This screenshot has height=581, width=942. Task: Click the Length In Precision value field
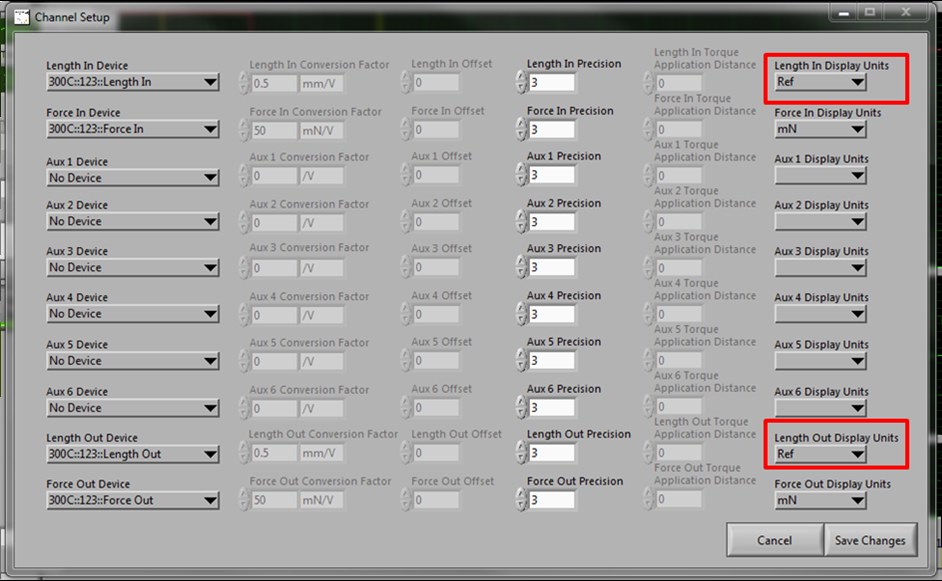point(552,82)
